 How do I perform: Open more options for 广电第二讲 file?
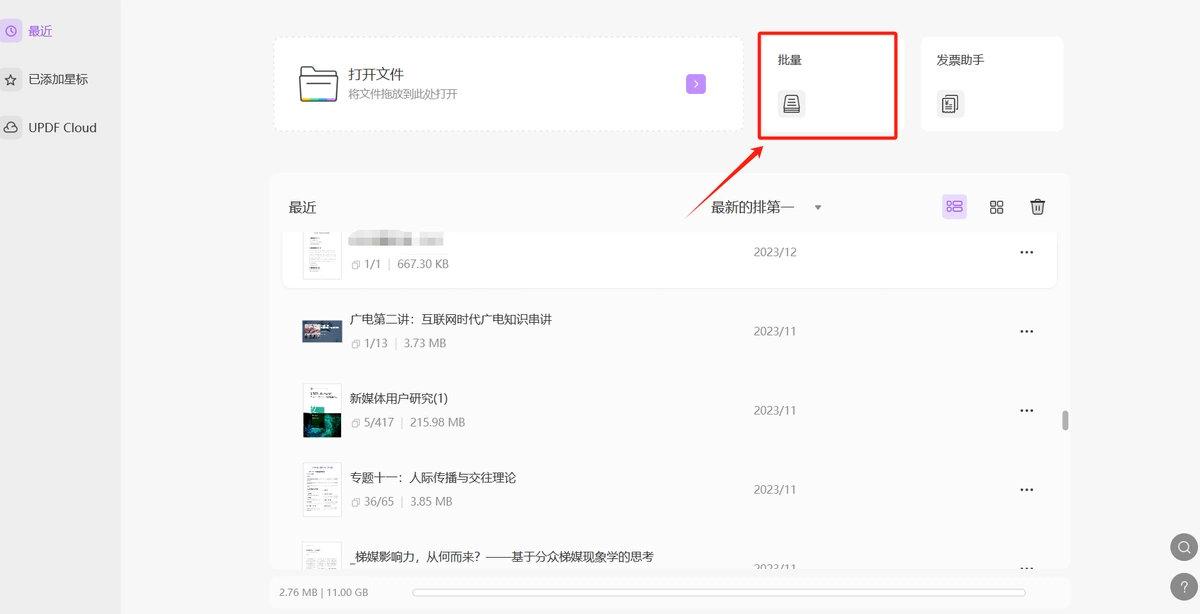click(x=1026, y=331)
